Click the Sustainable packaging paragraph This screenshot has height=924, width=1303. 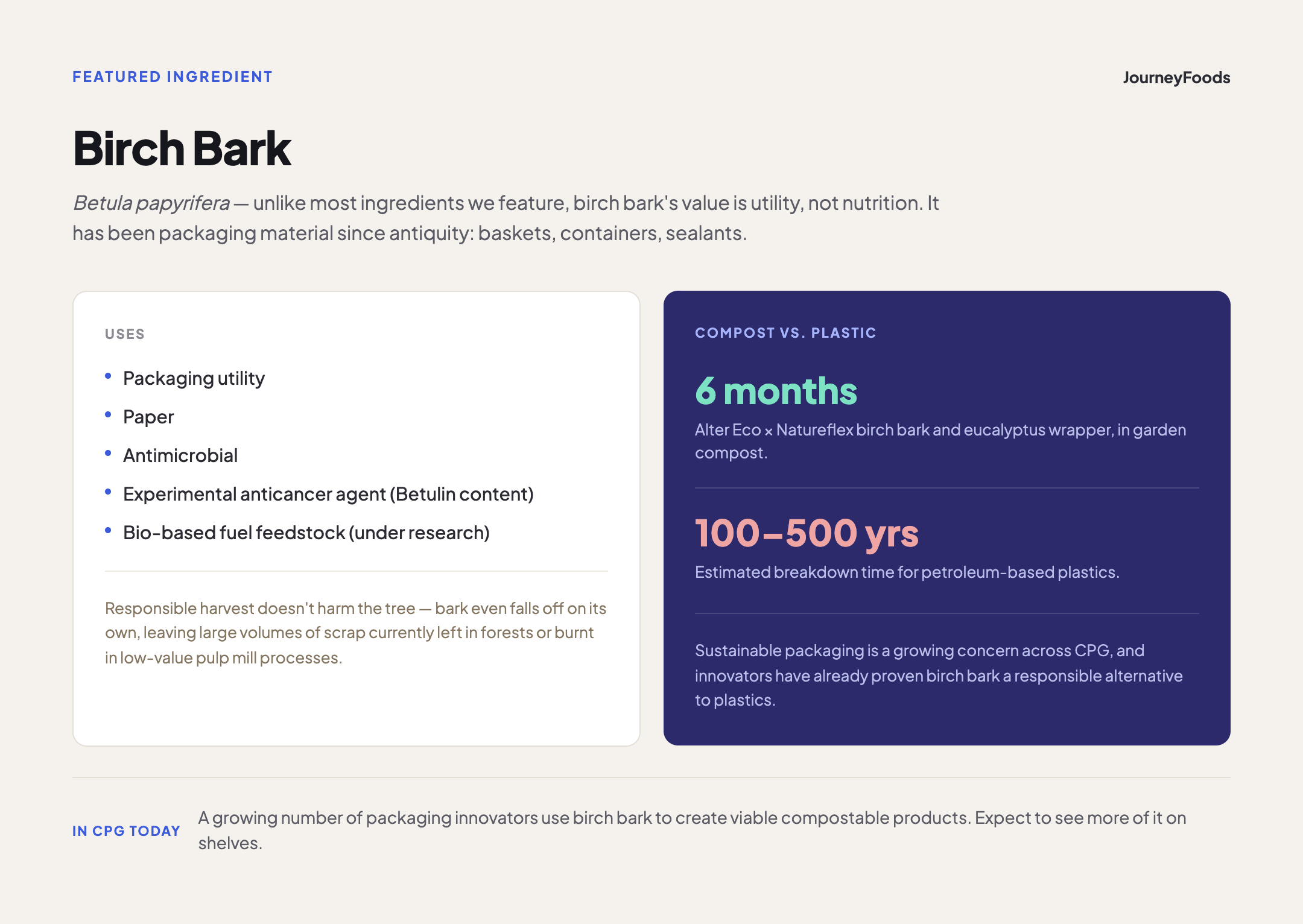939,676
